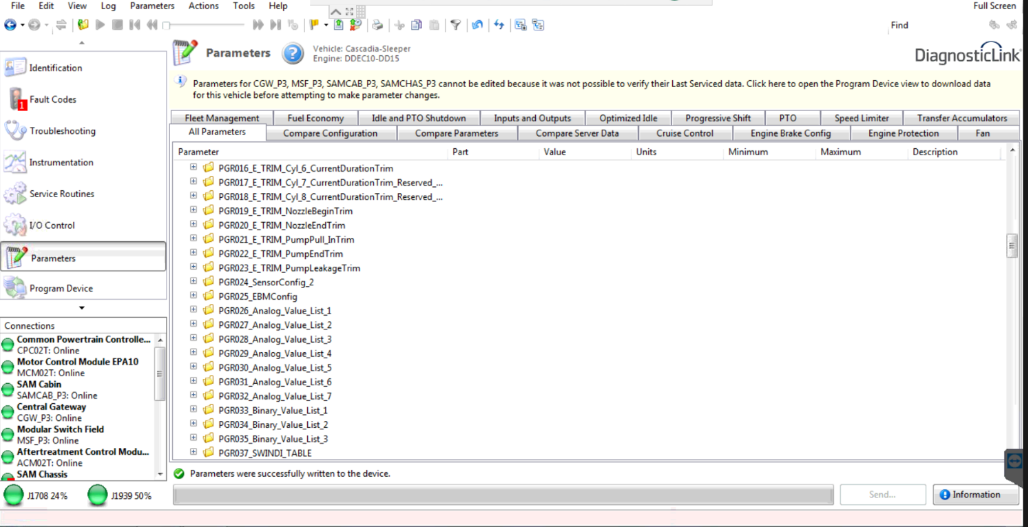Expand sidebar with the downward arrow below Program Device
Image resolution: width=1028 pixels, height=527 pixels.
tap(82, 307)
